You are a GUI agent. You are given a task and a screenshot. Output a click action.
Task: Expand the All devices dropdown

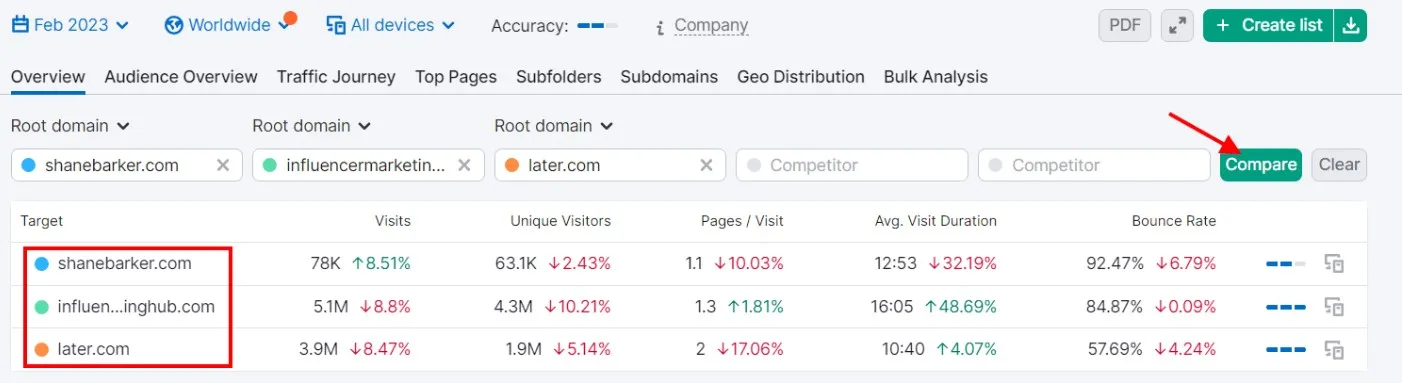click(391, 25)
